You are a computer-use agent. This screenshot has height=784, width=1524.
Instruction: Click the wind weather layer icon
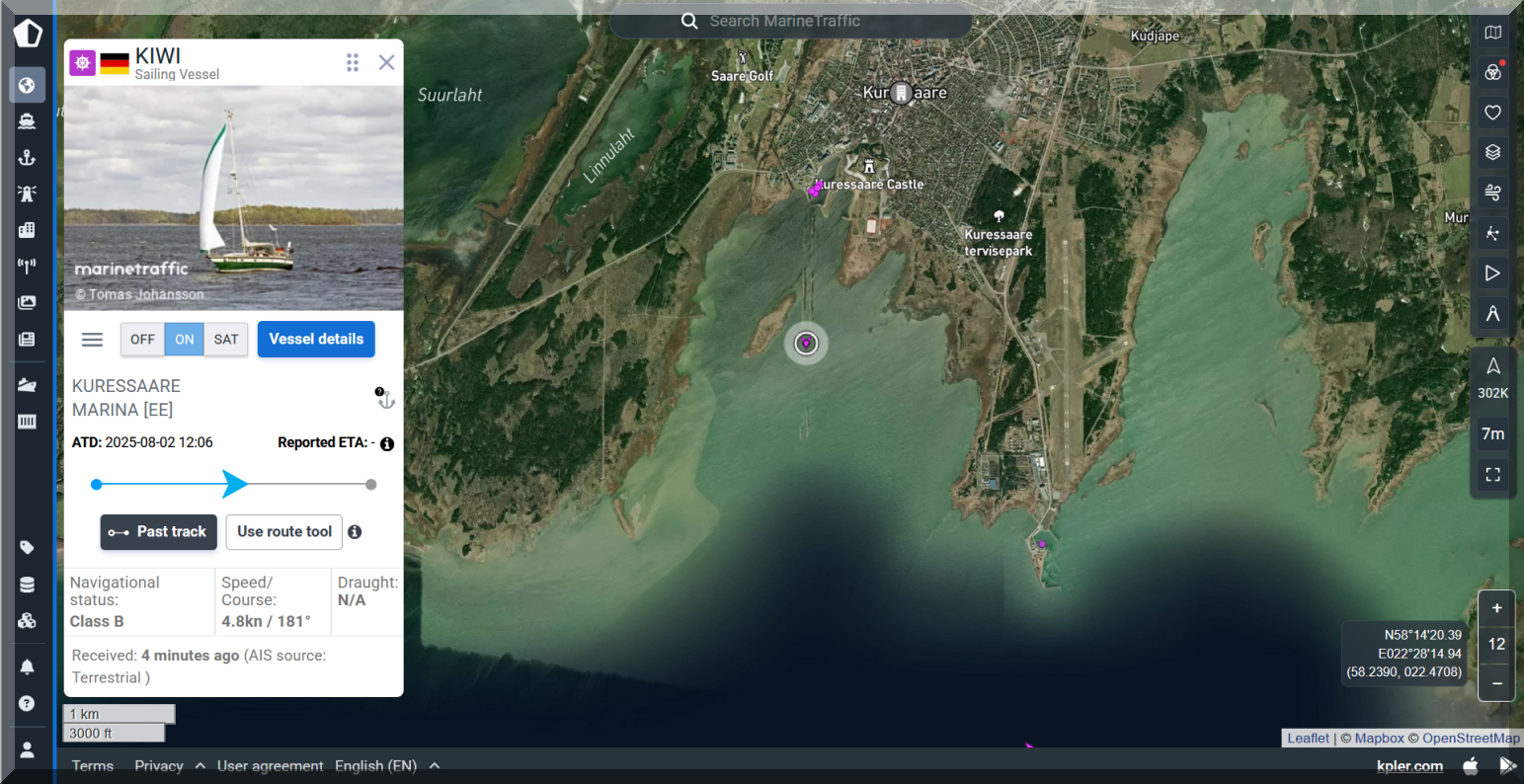pos(1492,193)
